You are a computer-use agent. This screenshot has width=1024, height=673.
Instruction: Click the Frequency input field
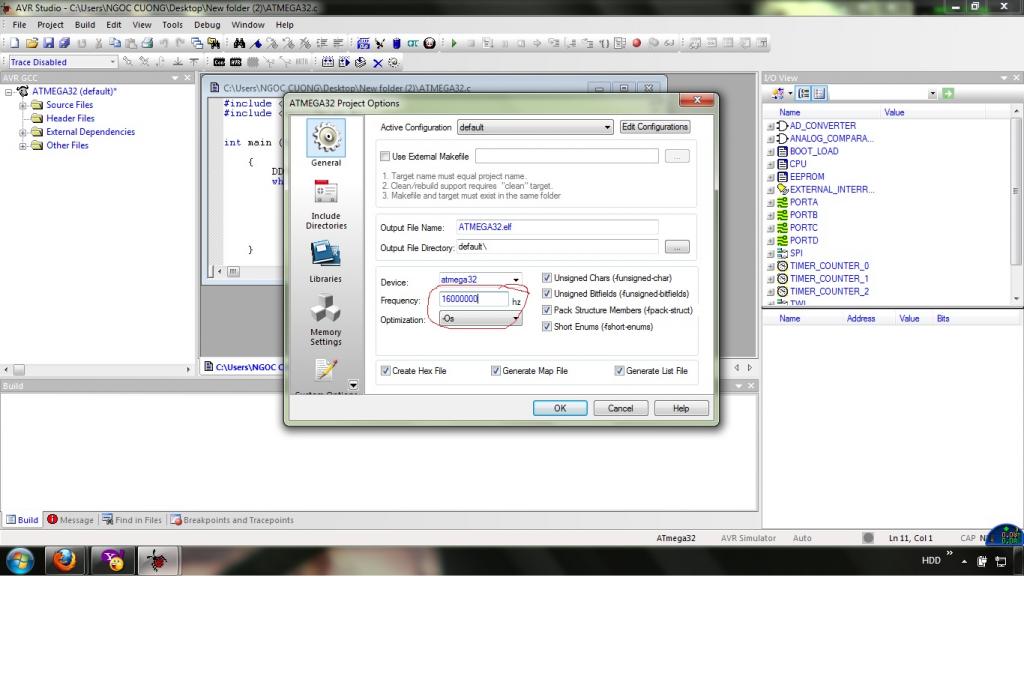474,299
